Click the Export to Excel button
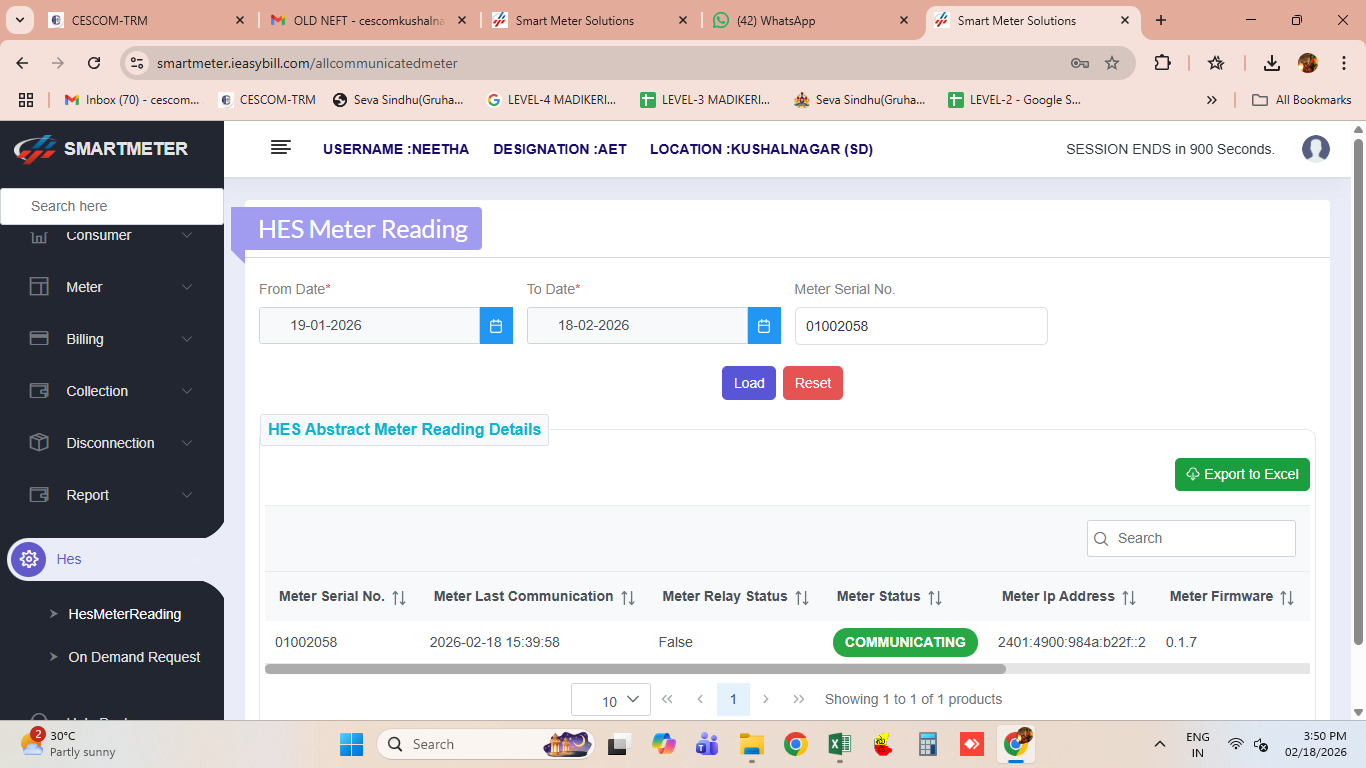This screenshot has width=1366, height=768. click(x=1242, y=474)
